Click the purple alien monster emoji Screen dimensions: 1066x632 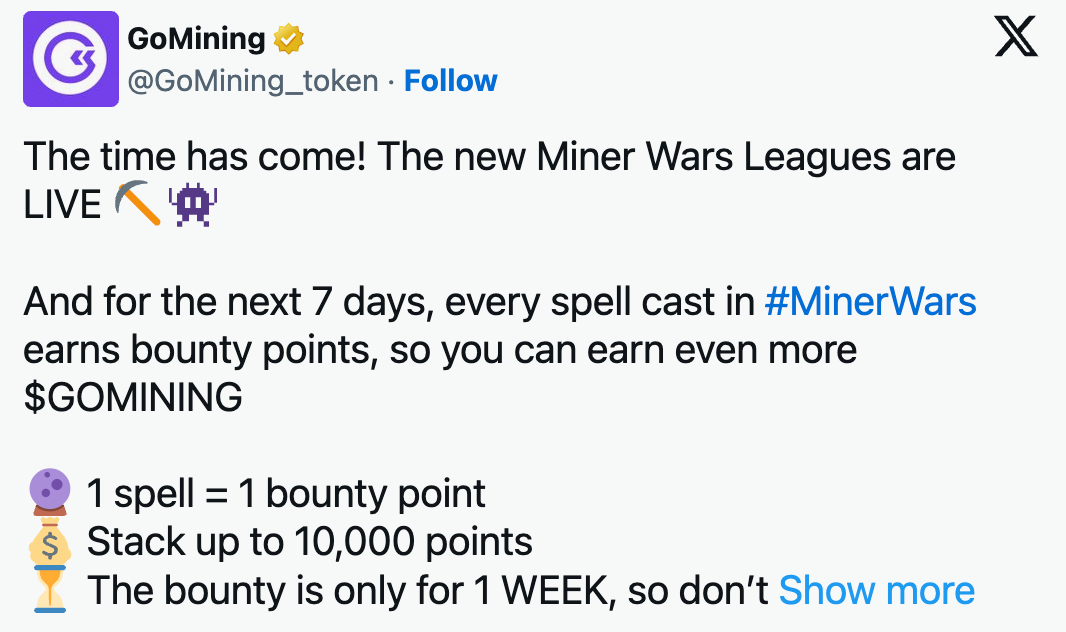pos(194,205)
